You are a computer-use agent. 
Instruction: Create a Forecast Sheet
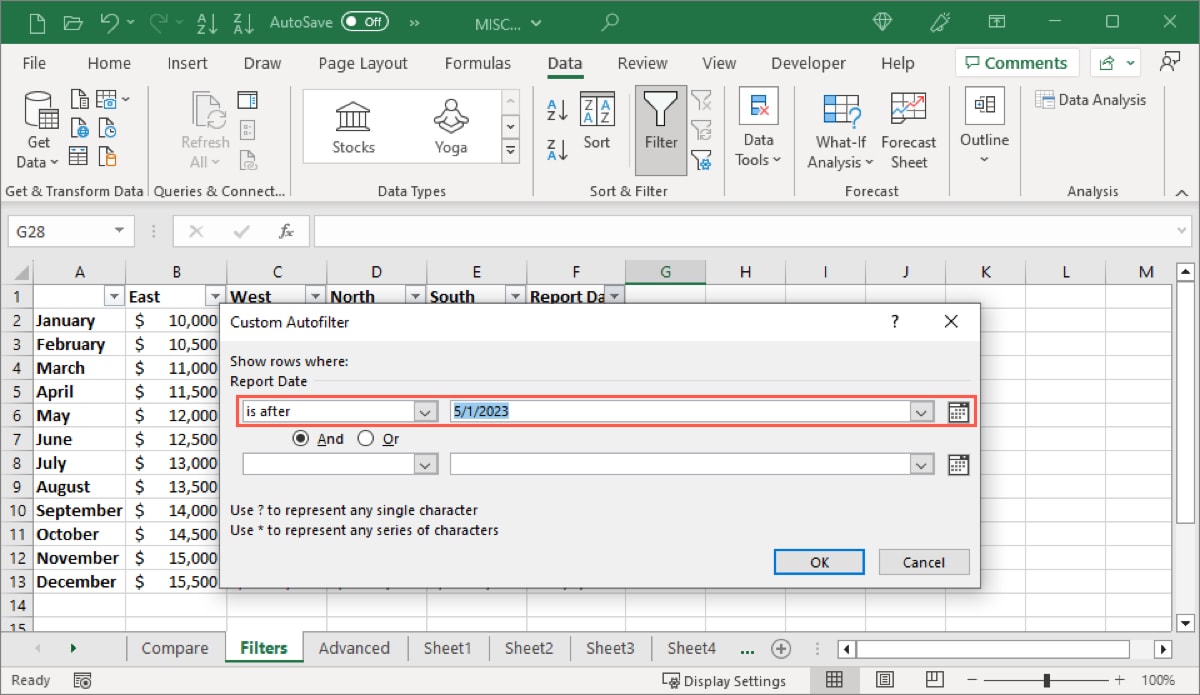coord(908,128)
